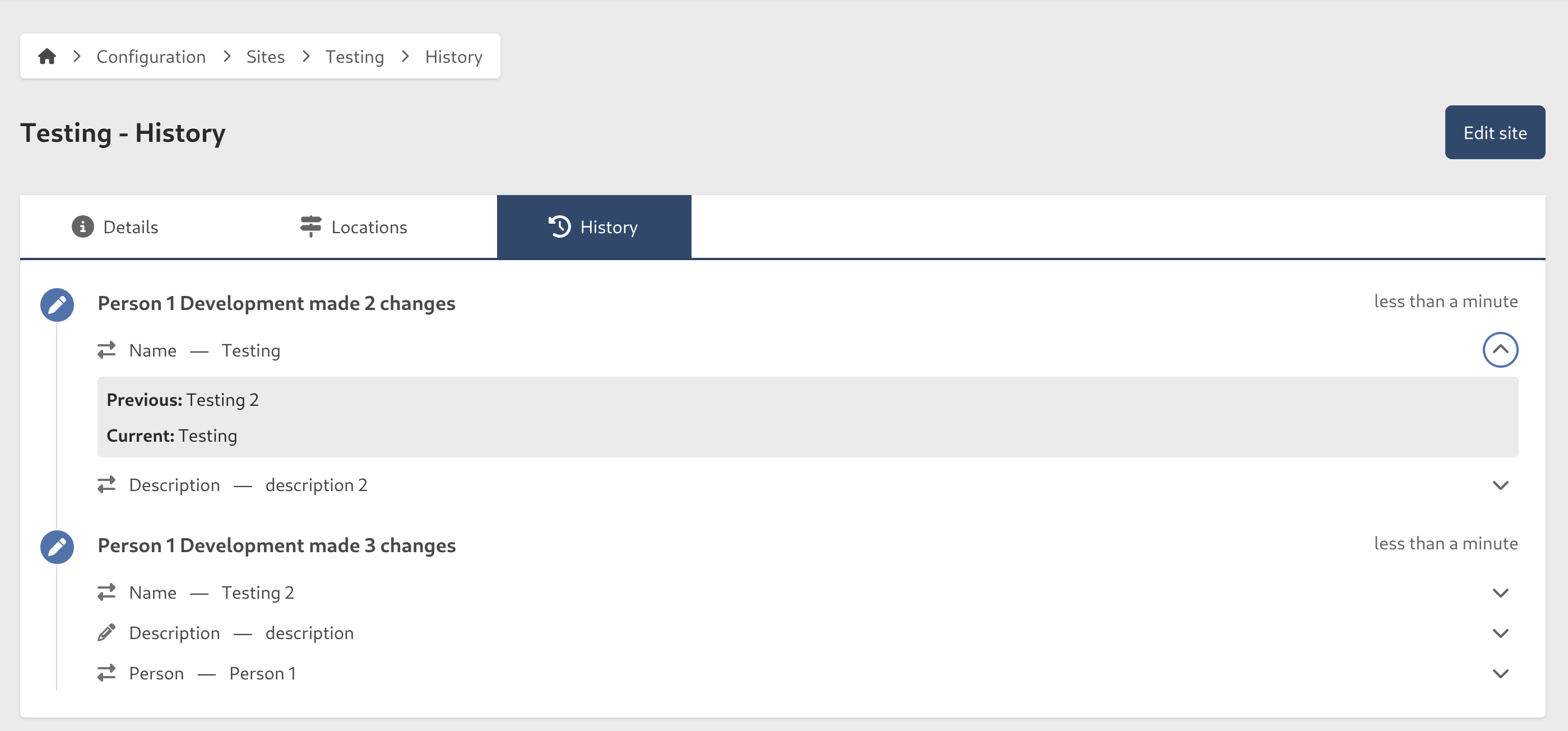Click the swap arrows icon next to Name
The image size is (1568, 731).
(106, 350)
